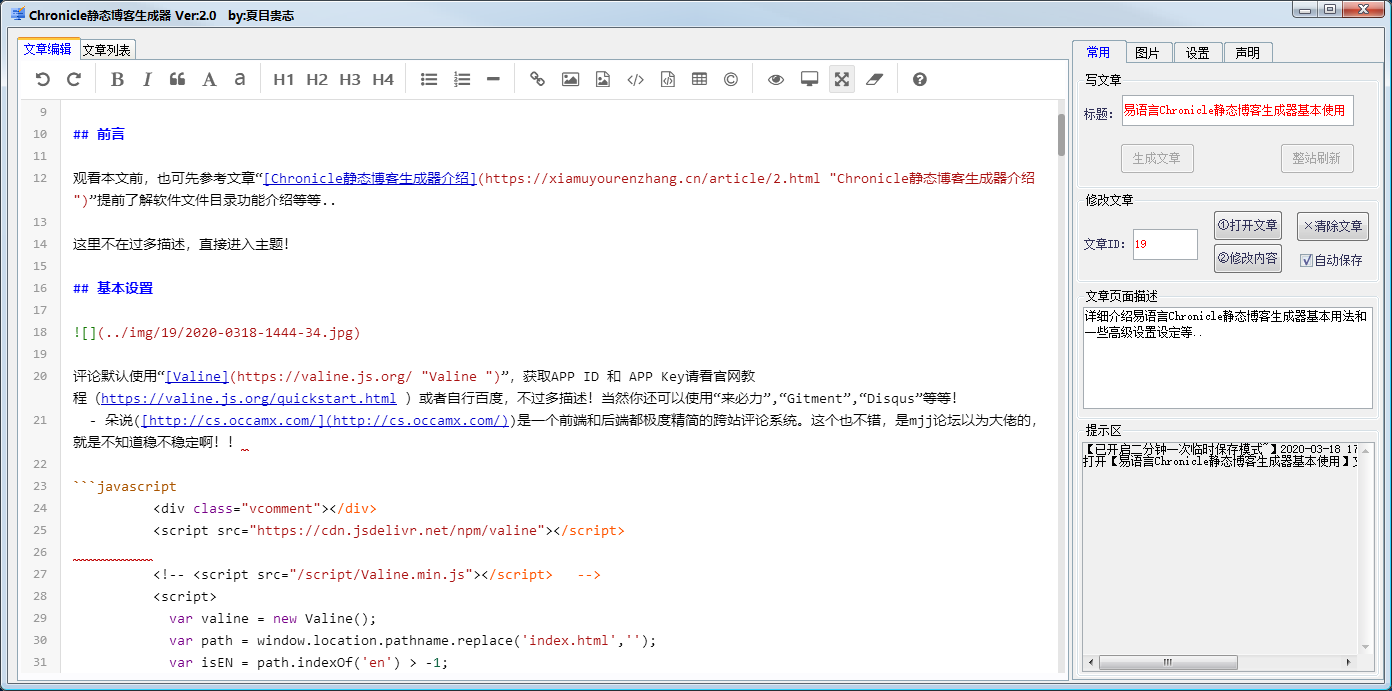This screenshot has height=691, width=1392.
Task: Click the ①打开文章 button
Action: click(x=1248, y=226)
